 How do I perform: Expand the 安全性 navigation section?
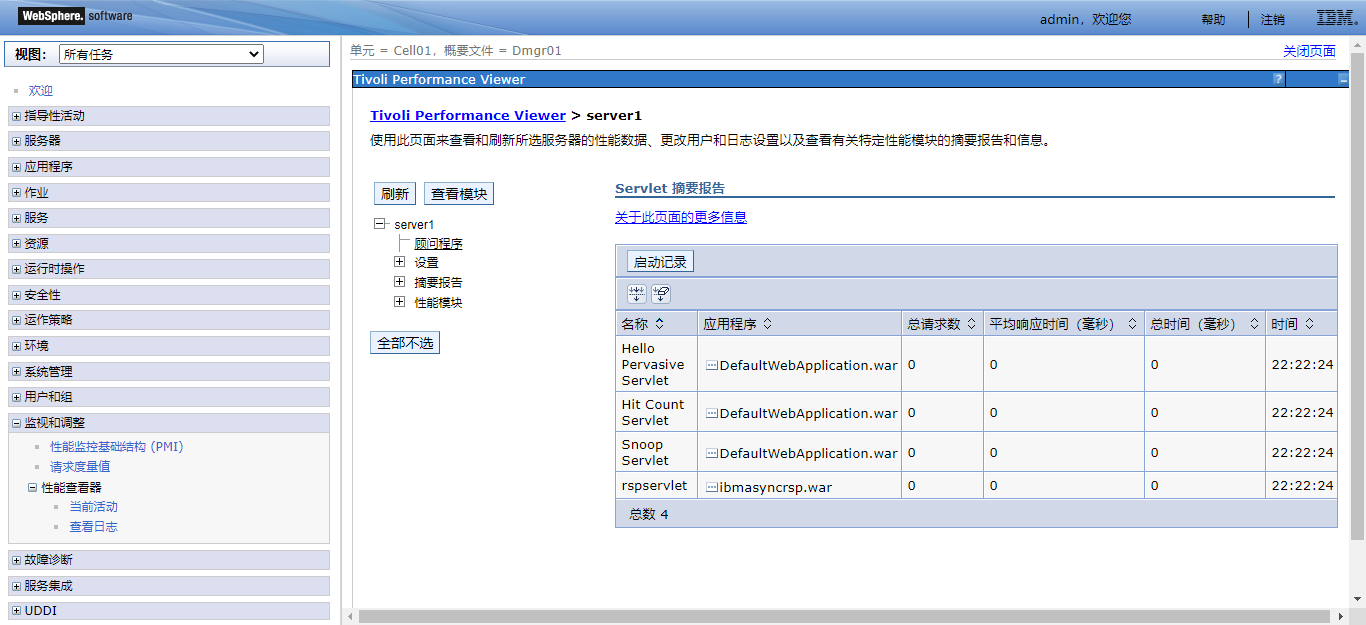16,295
